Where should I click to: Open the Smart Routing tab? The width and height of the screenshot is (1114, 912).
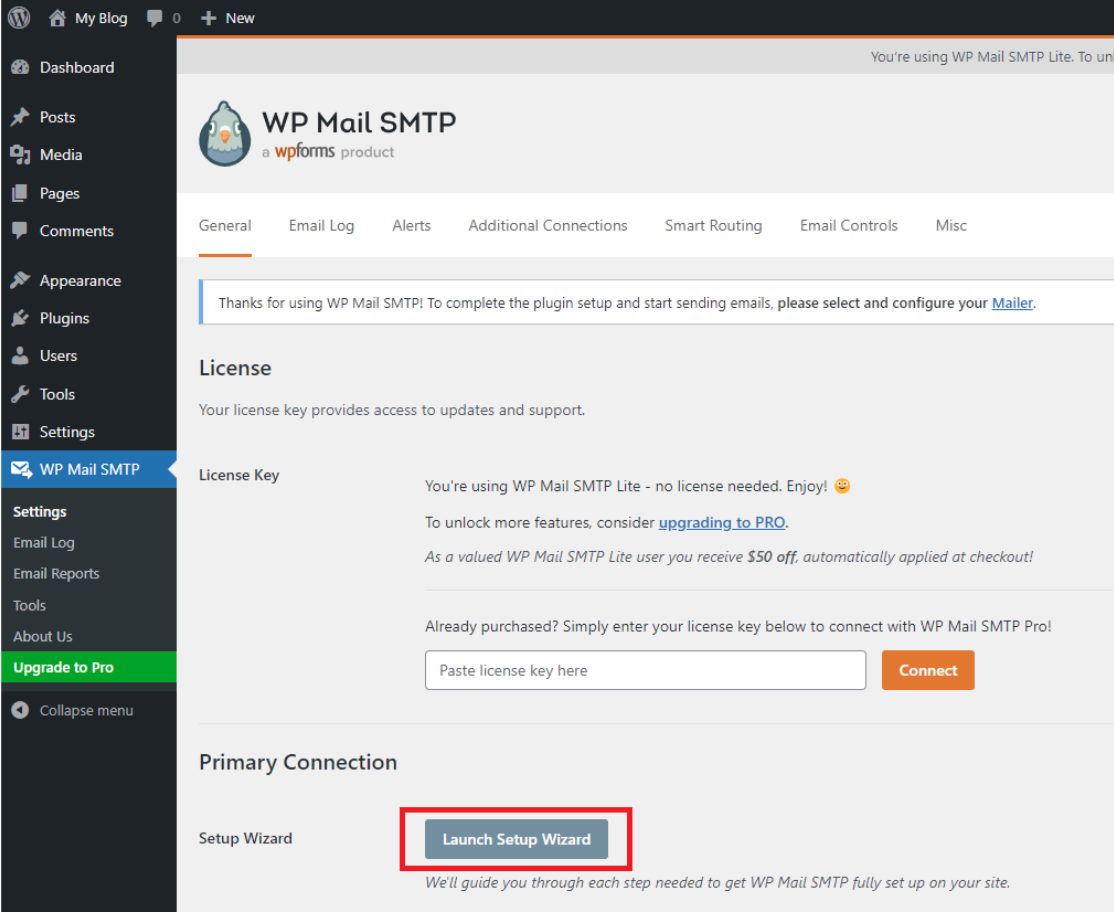713,226
